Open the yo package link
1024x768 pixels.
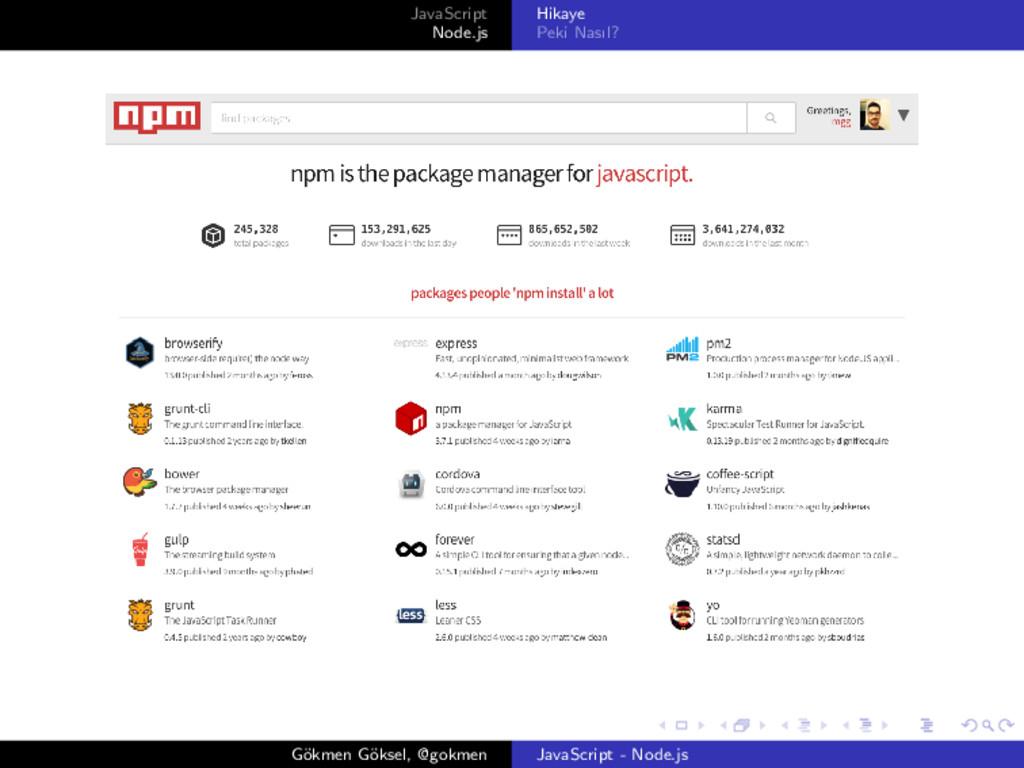(x=712, y=606)
